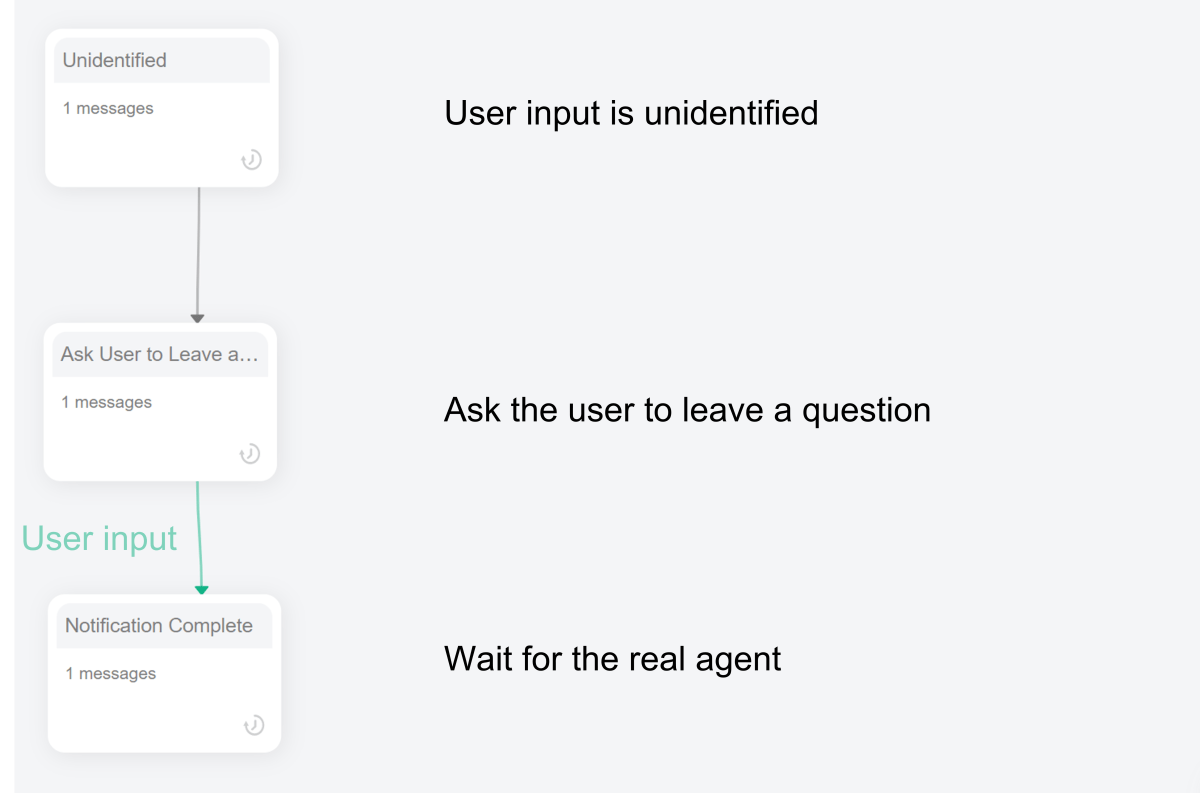Select the Unidentified node title bar
This screenshot has height=793, width=1200.
162,61
